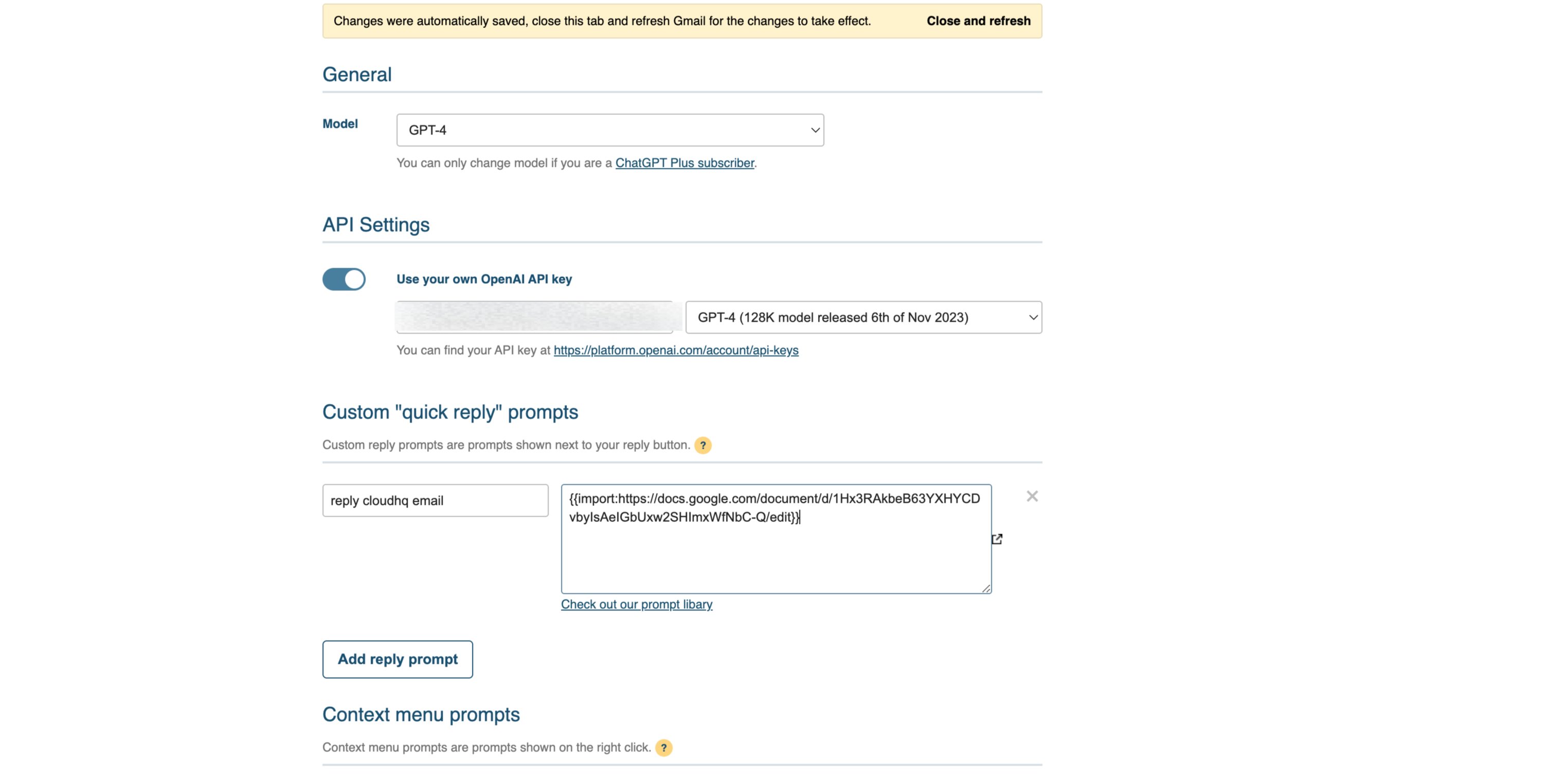Click the 'Model' field label
The height and width of the screenshot is (783, 1568).
339,124
